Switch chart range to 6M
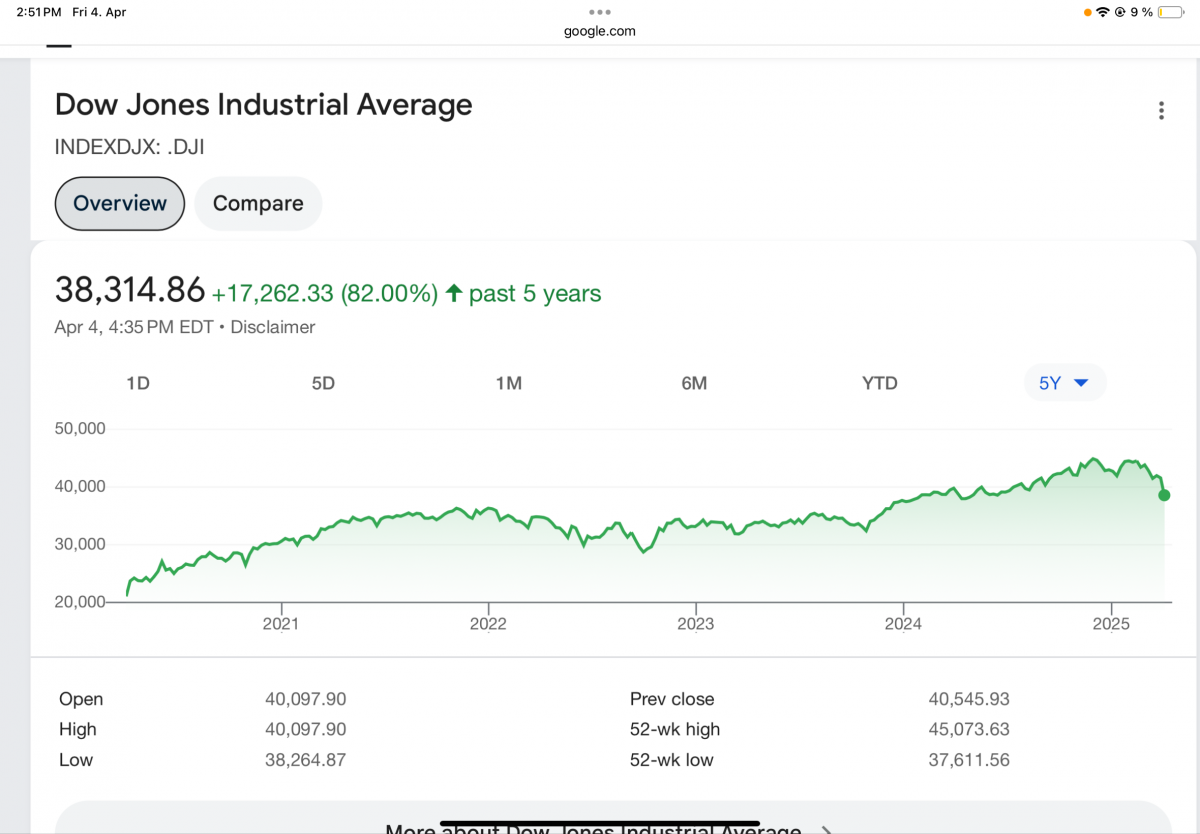 coord(694,383)
